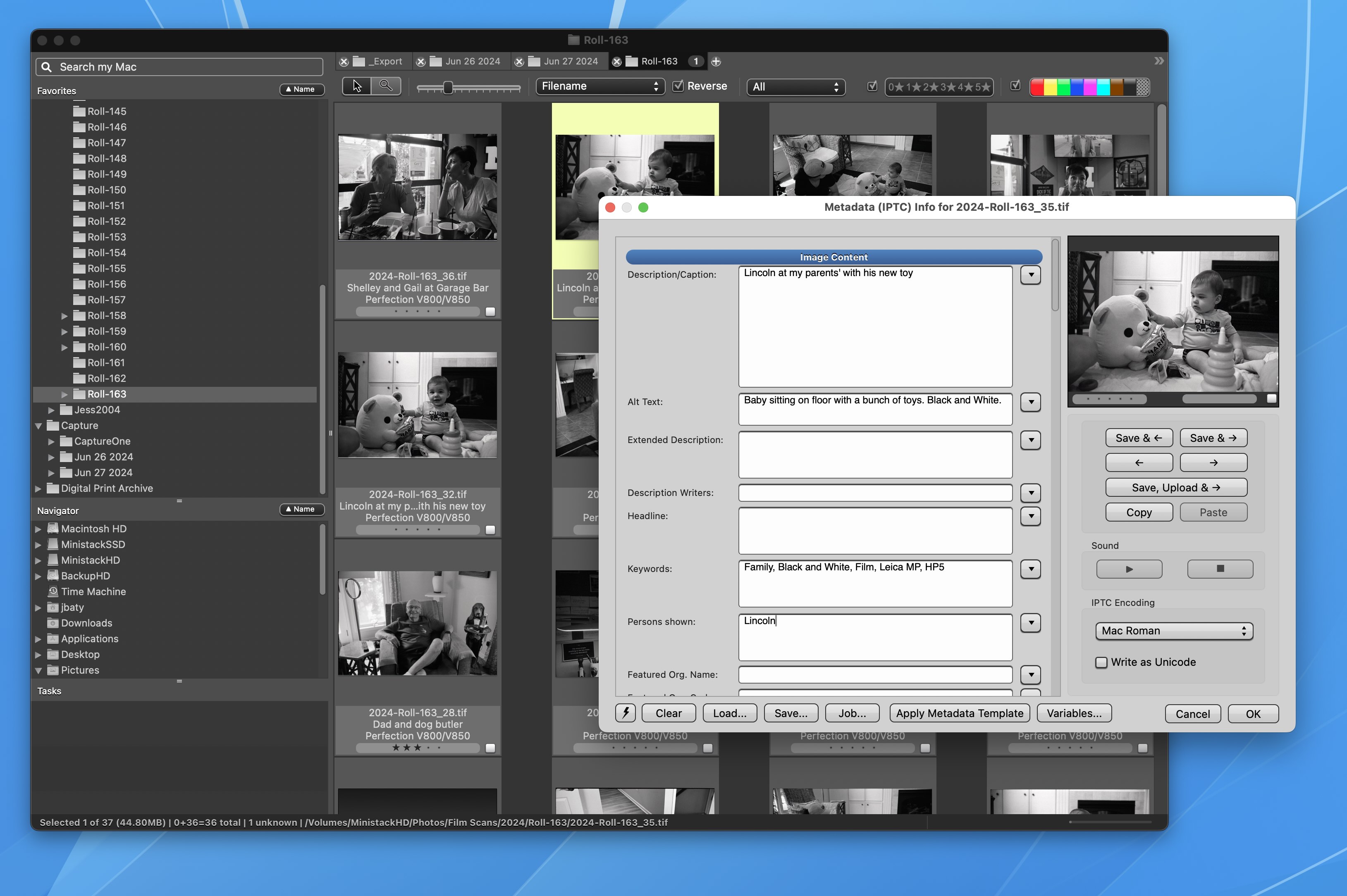
Task: Open the Mac Roman encoding dropdown
Action: click(1173, 631)
